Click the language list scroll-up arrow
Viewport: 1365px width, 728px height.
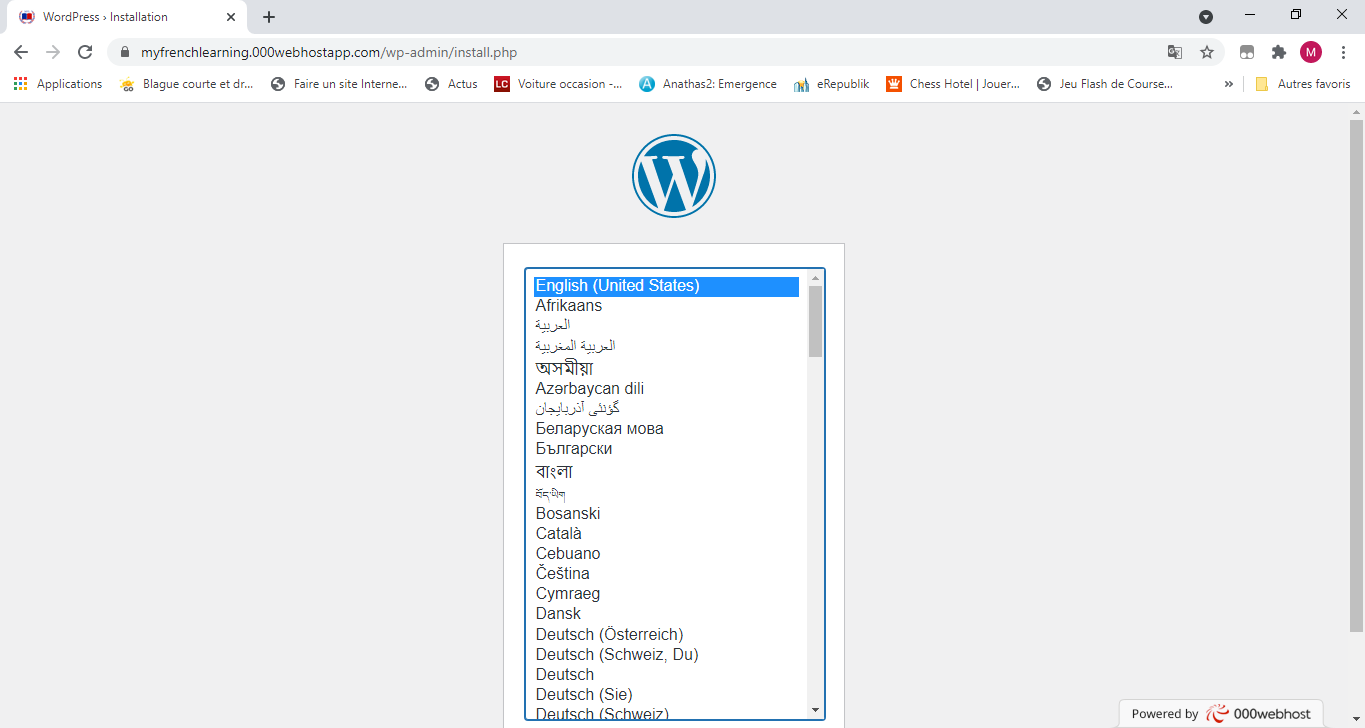[x=815, y=278]
